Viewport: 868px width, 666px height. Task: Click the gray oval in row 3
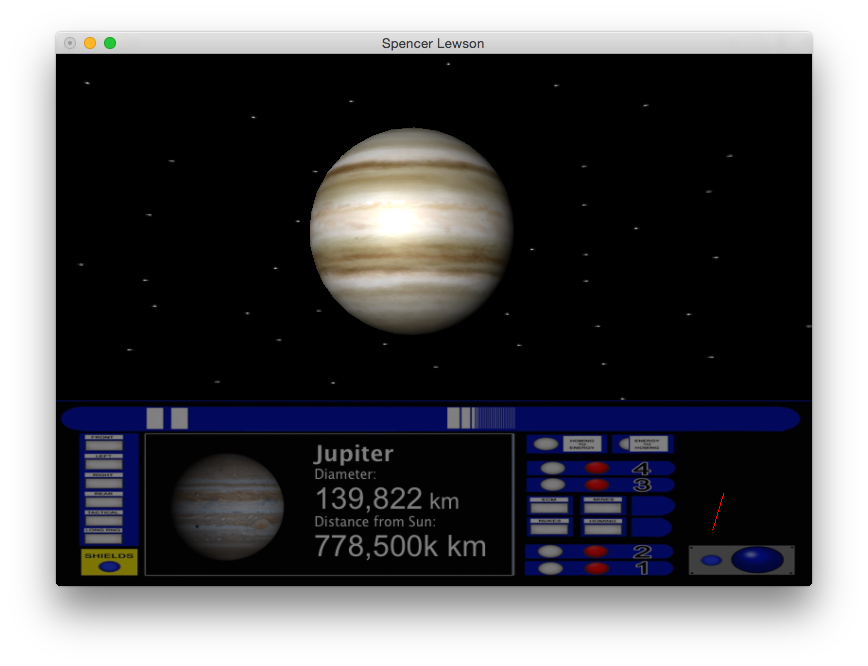click(552, 485)
